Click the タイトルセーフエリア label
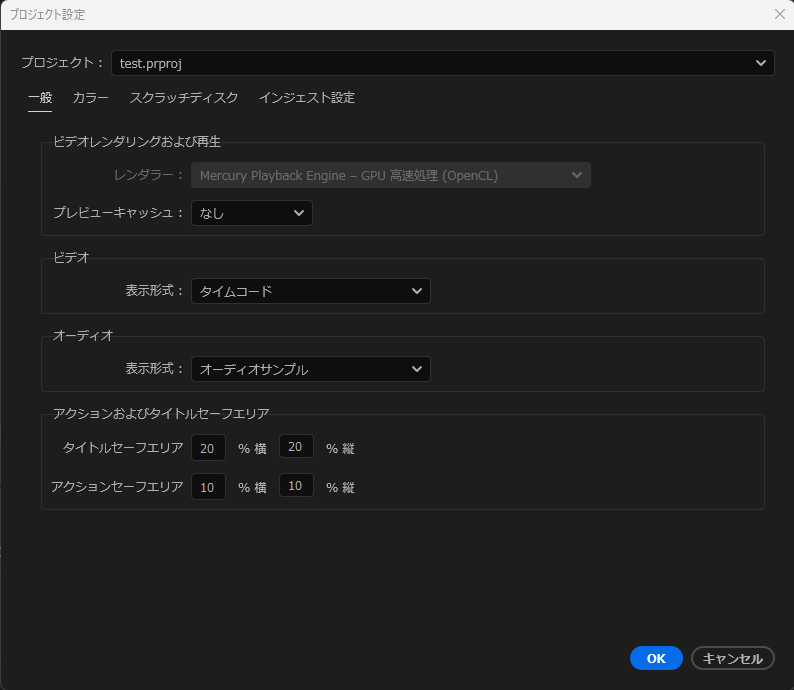Viewport: 794px width, 690px height. click(123, 448)
